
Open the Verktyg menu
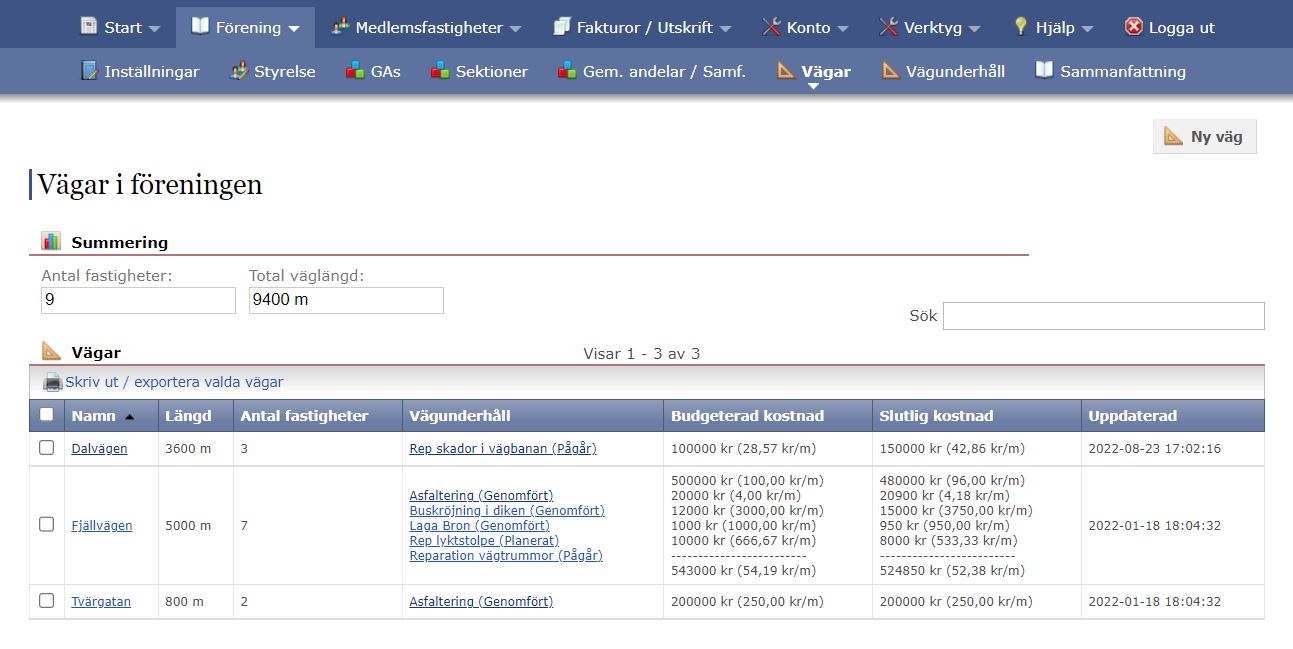(930, 27)
